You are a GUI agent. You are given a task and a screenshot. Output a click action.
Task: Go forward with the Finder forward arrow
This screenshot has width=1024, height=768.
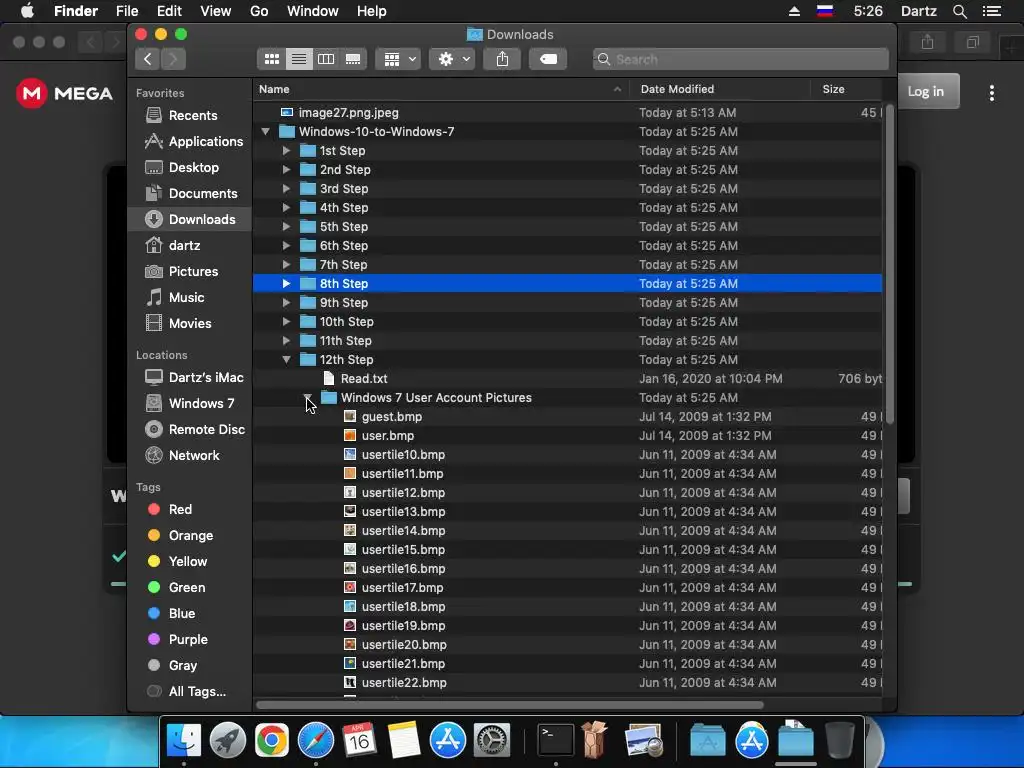(173, 59)
